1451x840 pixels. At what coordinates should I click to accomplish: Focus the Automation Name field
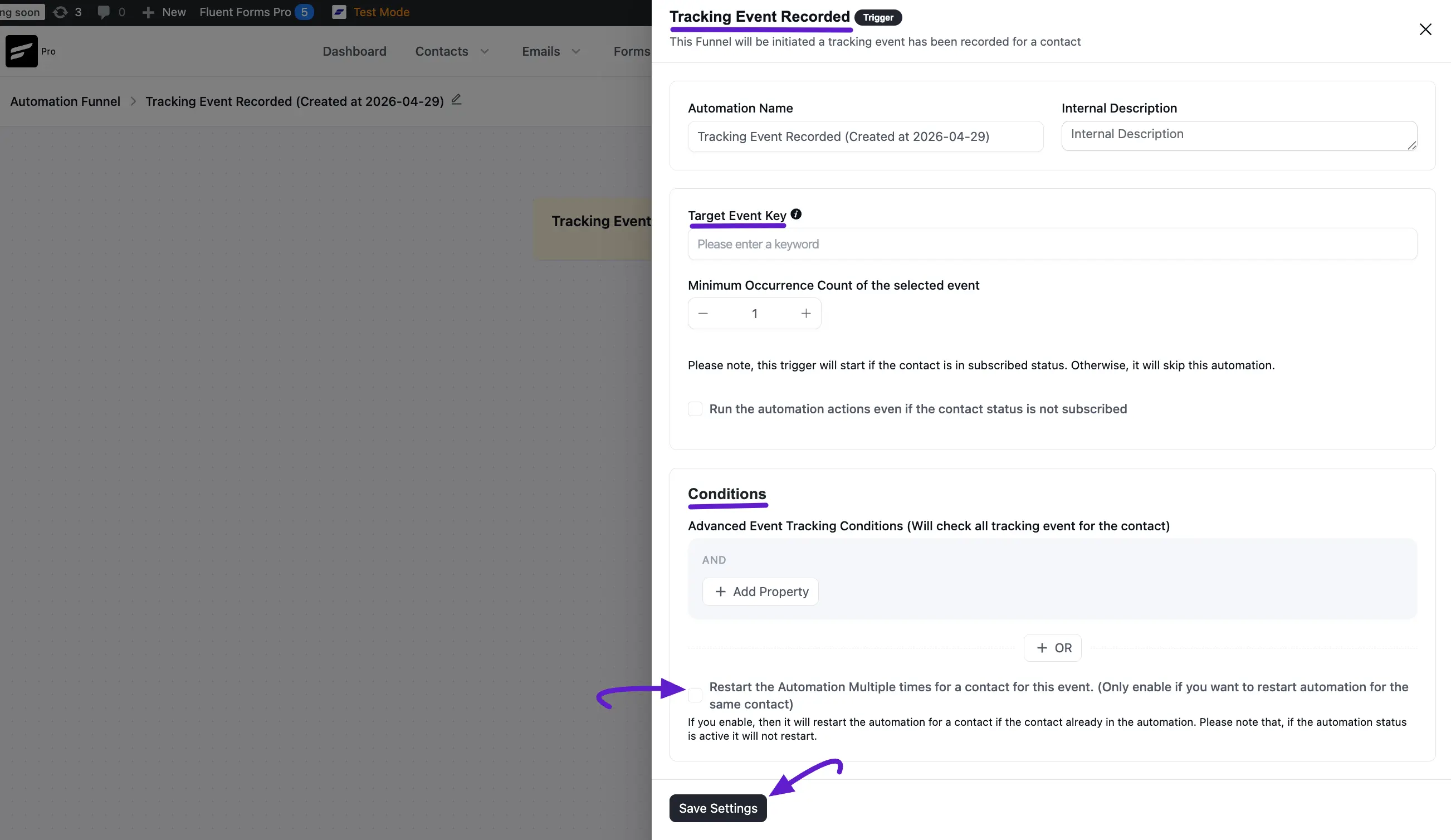(x=866, y=136)
